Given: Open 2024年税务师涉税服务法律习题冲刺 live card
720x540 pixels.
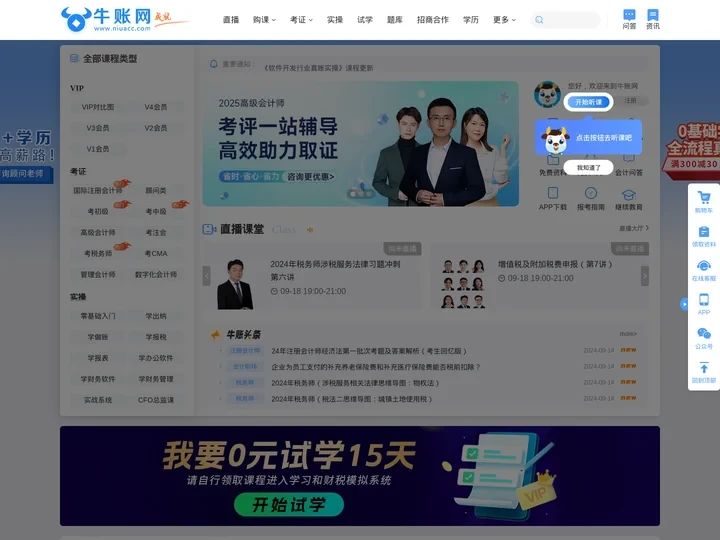Looking at the screenshot, I should tap(312, 276).
